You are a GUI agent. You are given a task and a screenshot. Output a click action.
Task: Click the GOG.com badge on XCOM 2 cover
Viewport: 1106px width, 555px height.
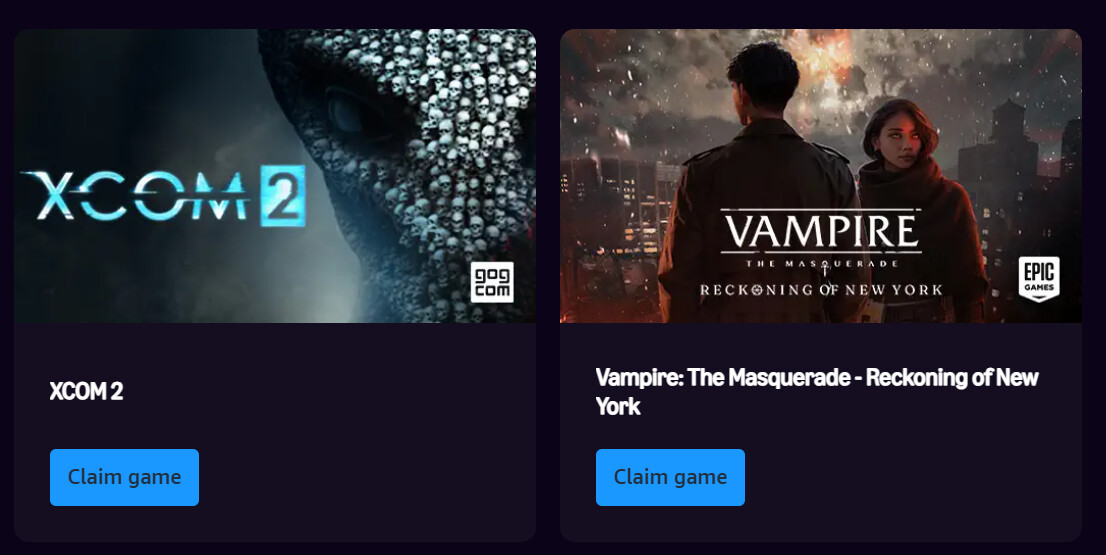point(492,282)
